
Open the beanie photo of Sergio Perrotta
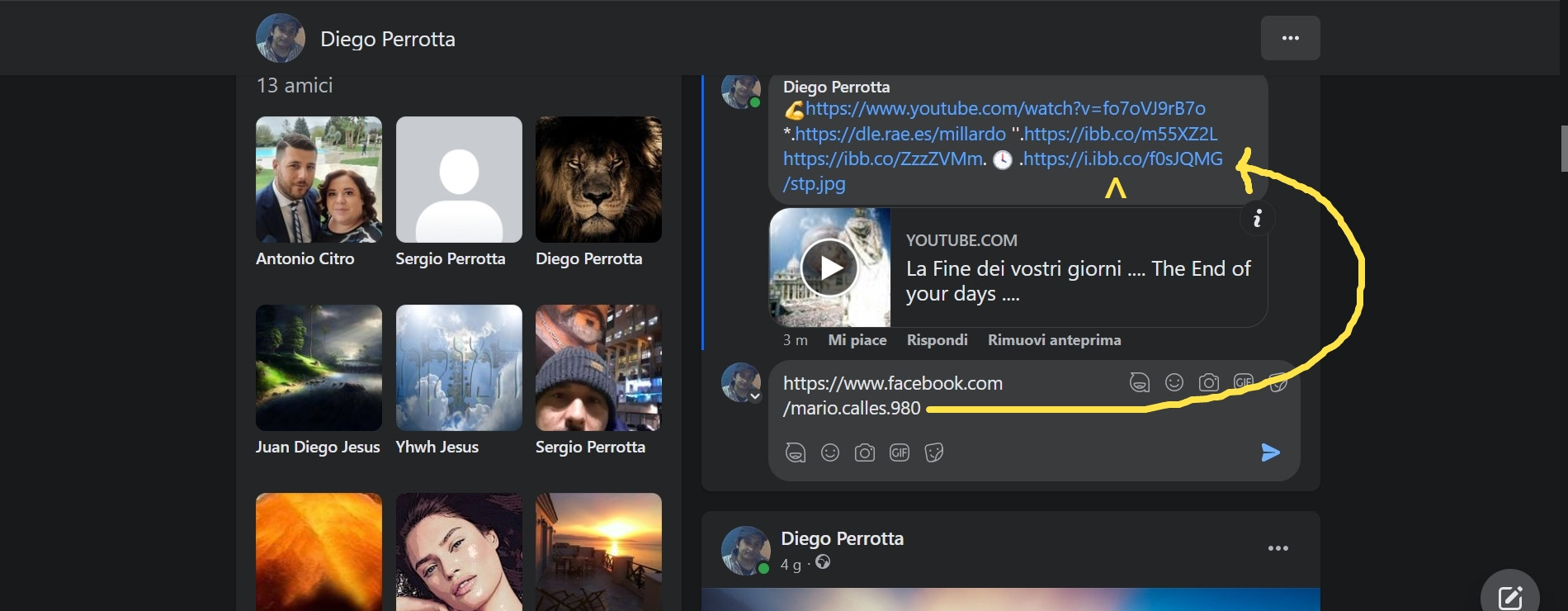click(598, 367)
